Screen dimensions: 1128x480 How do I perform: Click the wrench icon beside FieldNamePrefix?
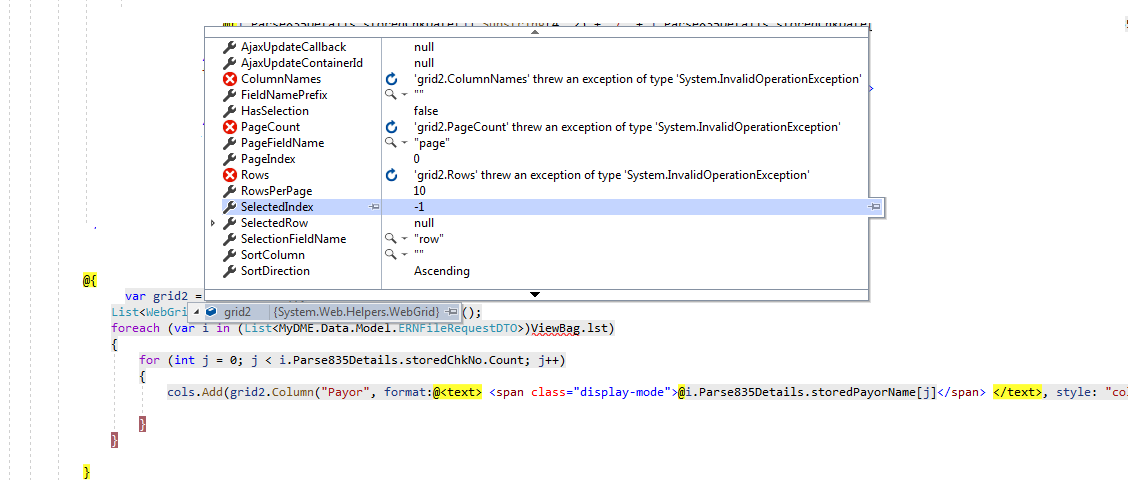click(229, 95)
